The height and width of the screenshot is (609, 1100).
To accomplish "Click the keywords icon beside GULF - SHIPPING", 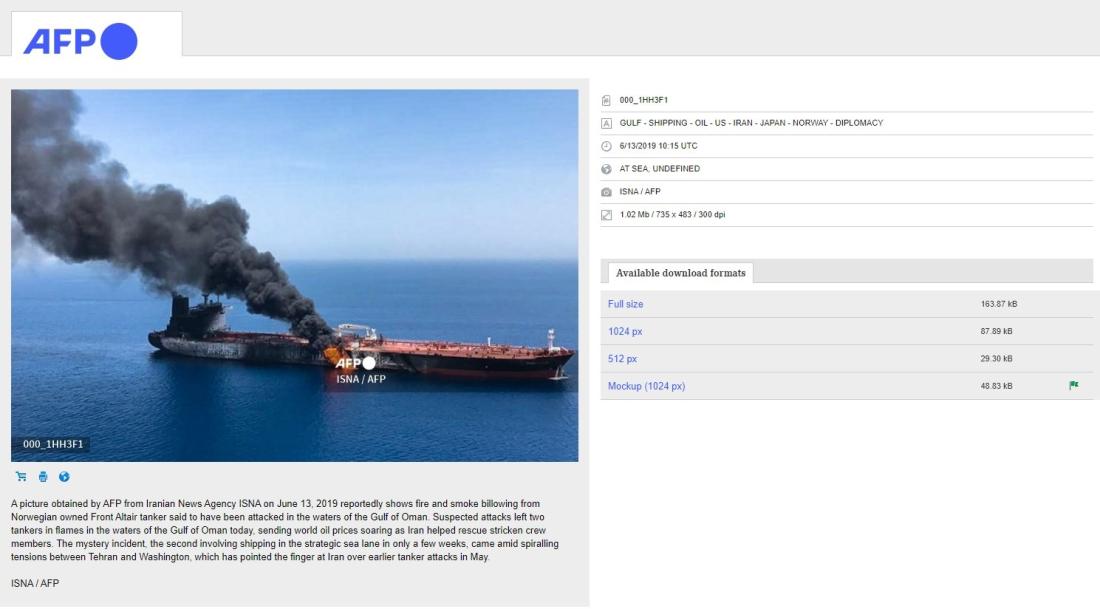I will [x=606, y=123].
